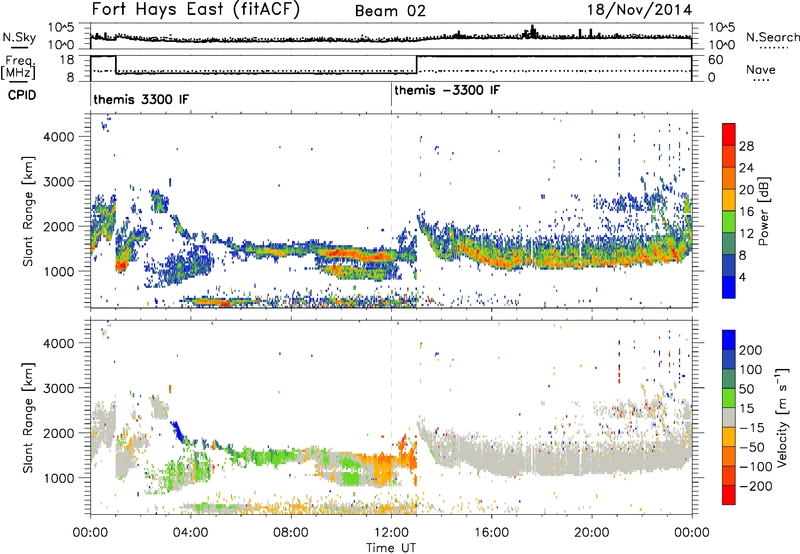Pick the bright blue top segment of the velocity colorbar
The width and height of the screenshot is (800, 554).
click(x=729, y=340)
